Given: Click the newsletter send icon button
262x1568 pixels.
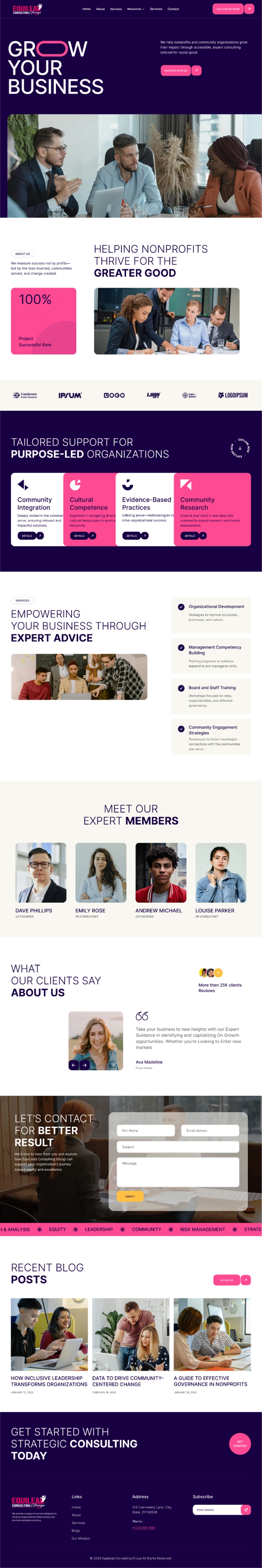Looking at the screenshot, I should pos(246,1510).
